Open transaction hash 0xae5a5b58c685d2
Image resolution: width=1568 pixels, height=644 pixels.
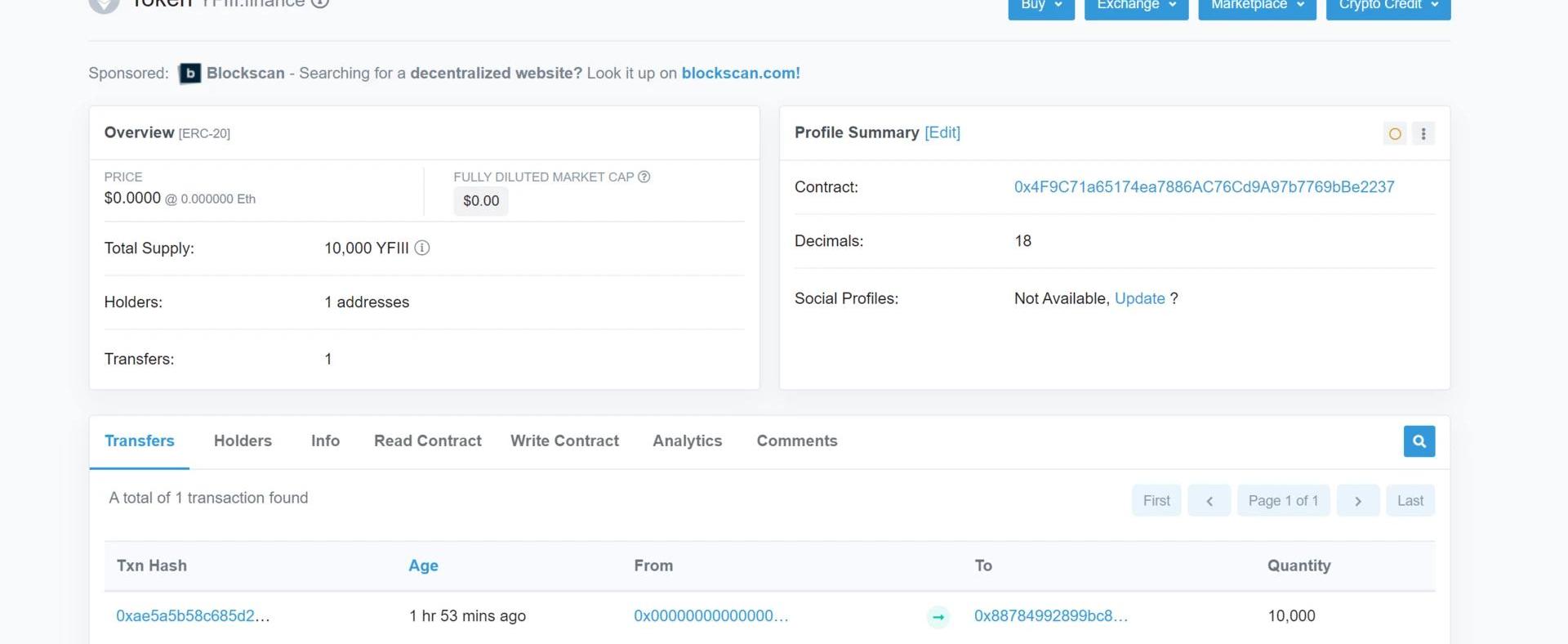coord(193,616)
